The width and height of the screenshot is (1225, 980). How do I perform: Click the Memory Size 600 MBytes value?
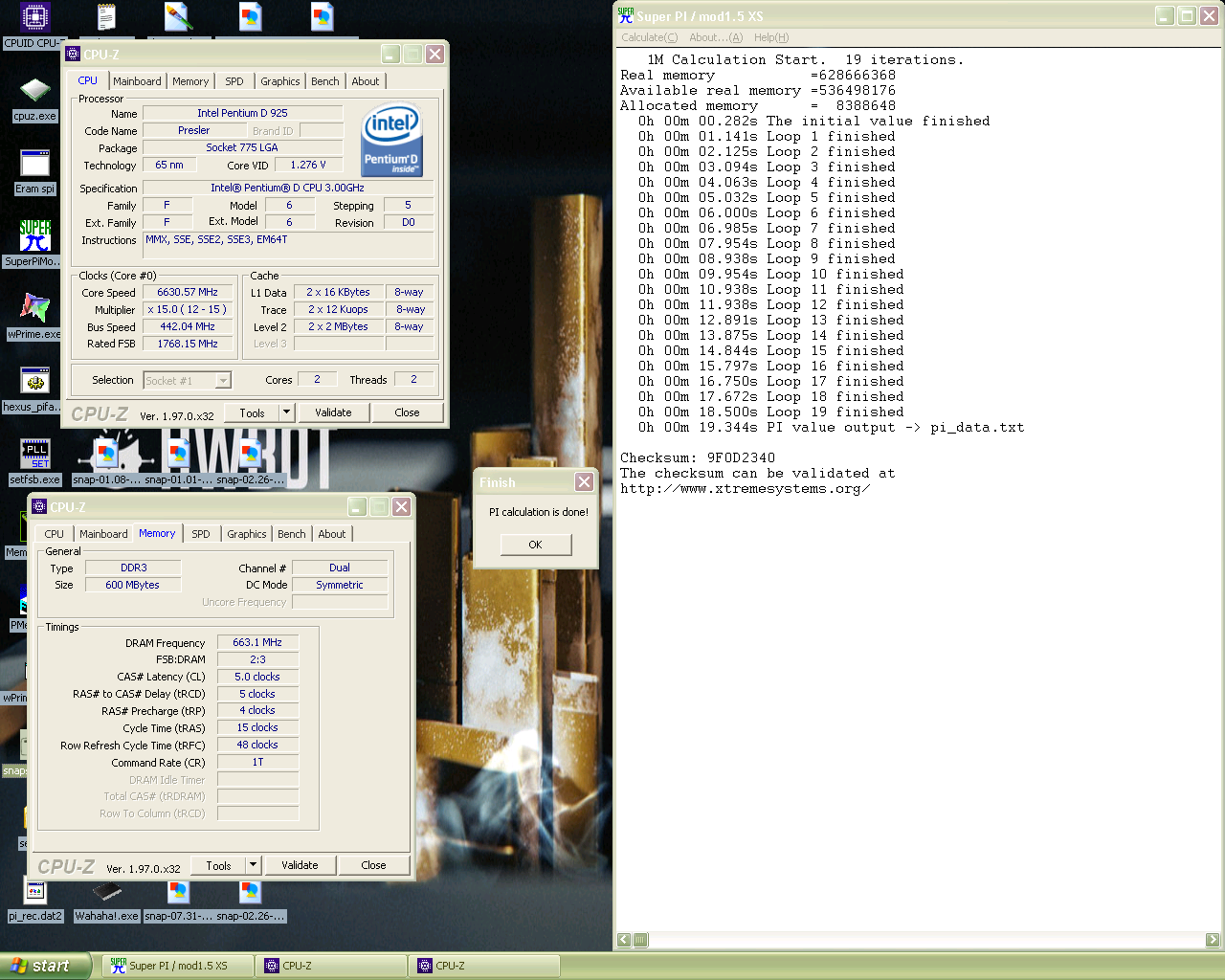(133, 585)
